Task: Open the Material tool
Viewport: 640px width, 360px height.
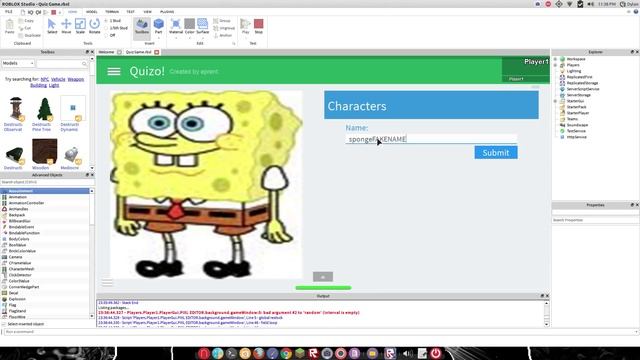Action: click(176, 25)
